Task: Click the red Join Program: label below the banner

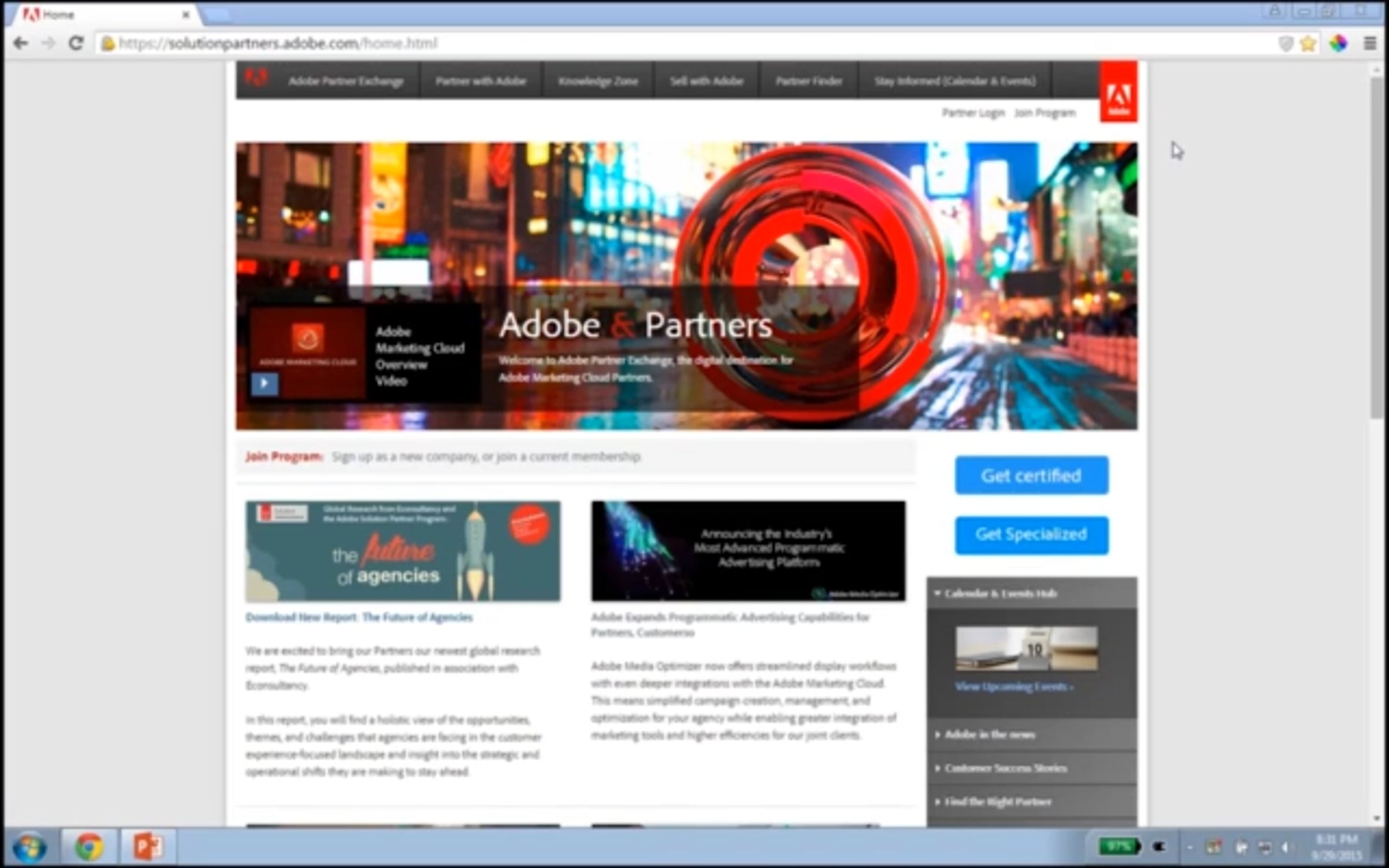Action: (x=284, y=457)
